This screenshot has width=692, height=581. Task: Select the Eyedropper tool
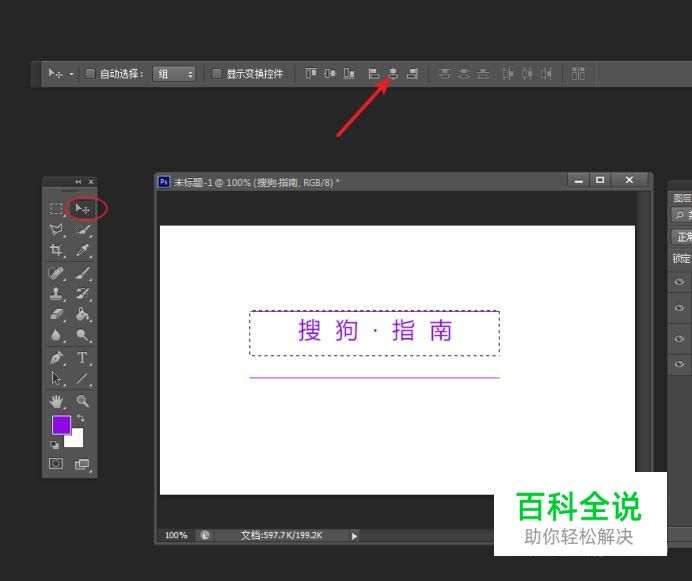[83, 250]
